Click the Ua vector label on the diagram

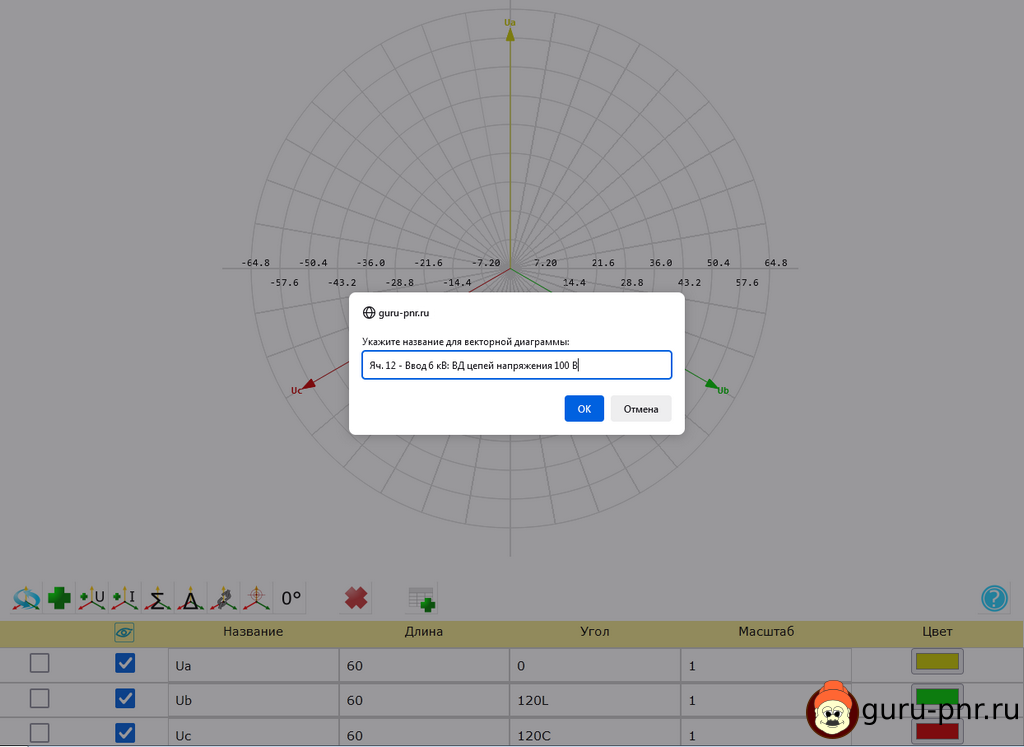[510, 23]
